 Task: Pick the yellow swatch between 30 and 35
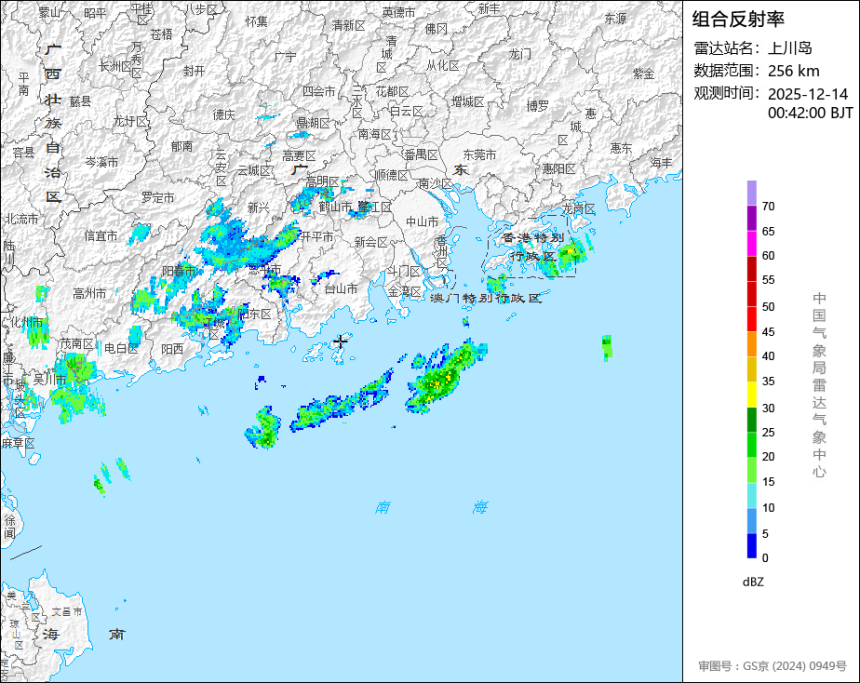point(751,395)
